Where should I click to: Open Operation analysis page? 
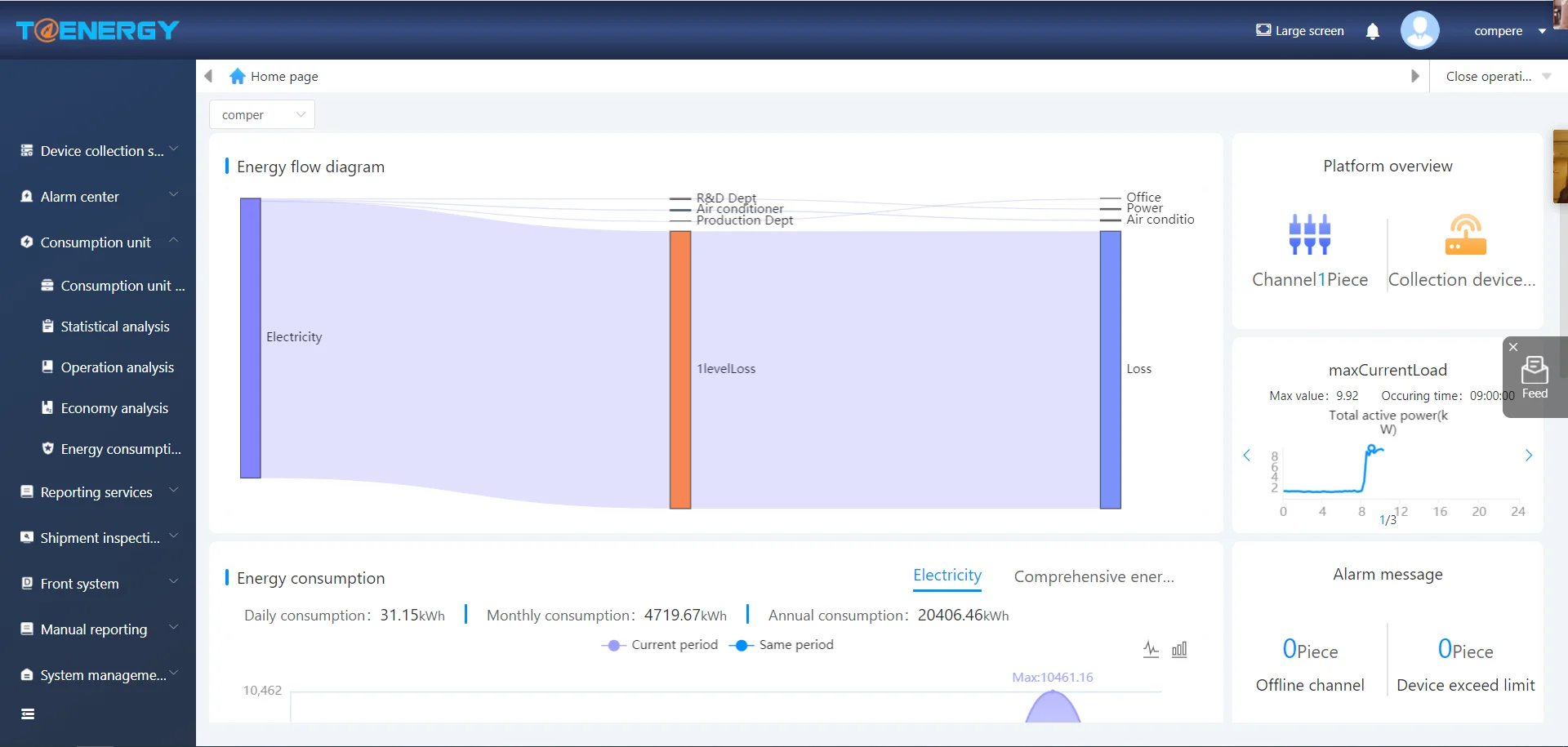(118, 367)
